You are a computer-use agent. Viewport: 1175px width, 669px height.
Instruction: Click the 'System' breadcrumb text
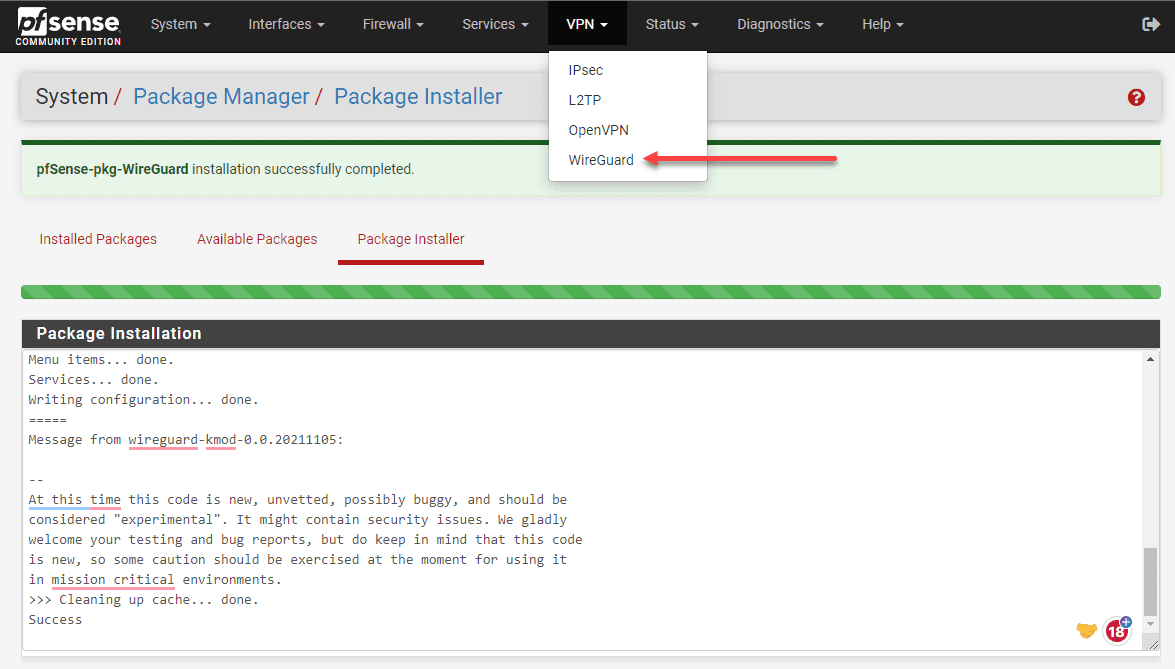pyautogui.click(x=72, y=97)
